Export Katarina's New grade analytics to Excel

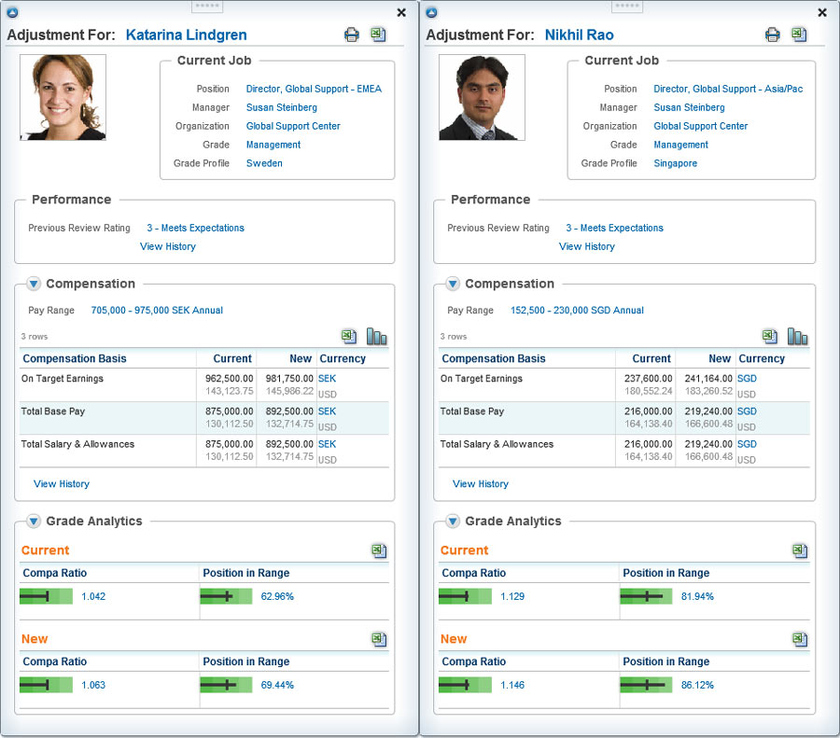point(379,639)
